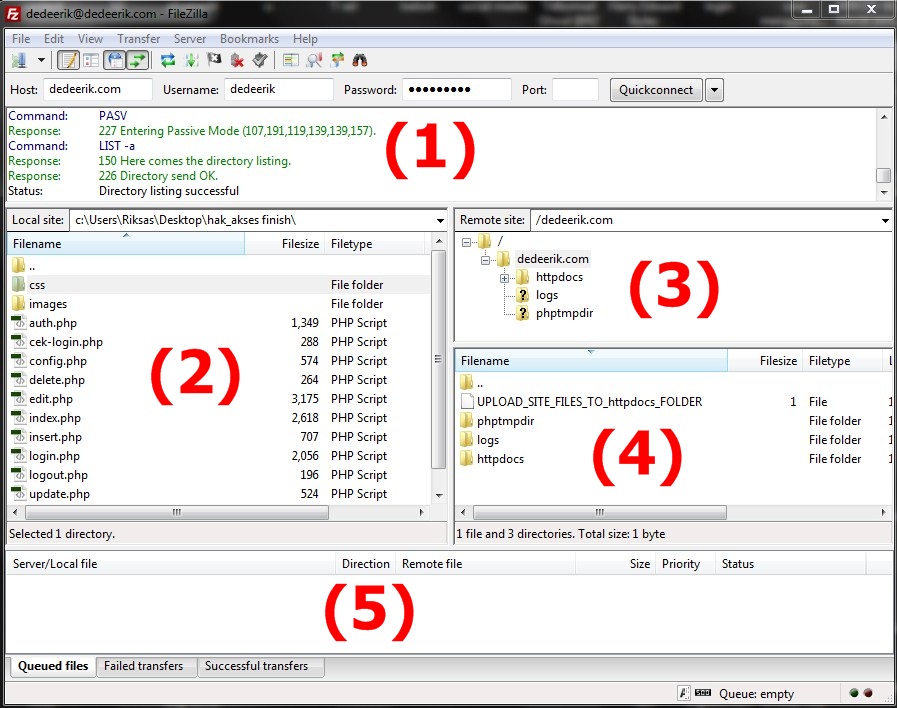Click the green and red activity LEDs
The image size is (897, 708).
point(861,693)
